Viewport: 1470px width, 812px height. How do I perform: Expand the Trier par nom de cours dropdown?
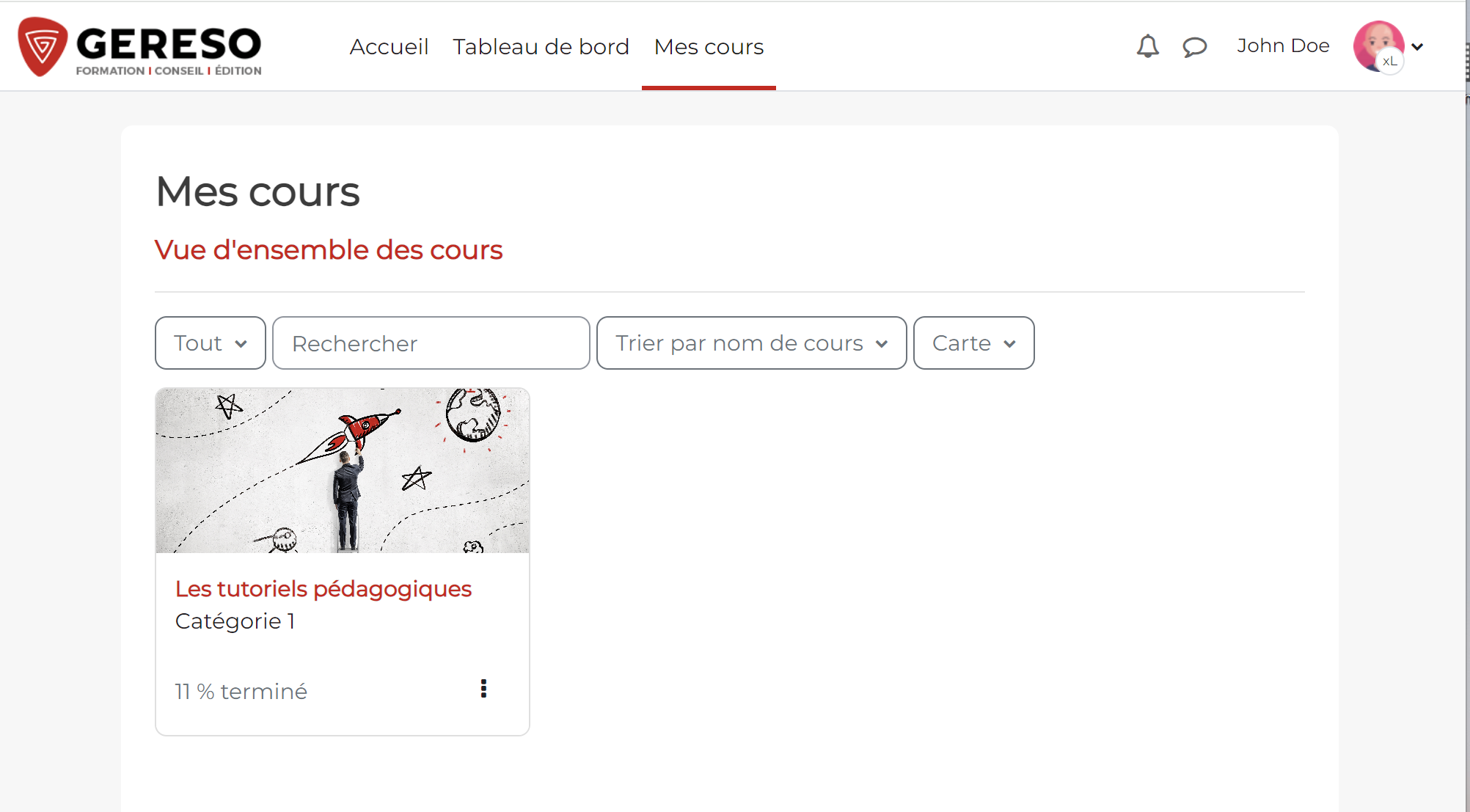point(748,343)
